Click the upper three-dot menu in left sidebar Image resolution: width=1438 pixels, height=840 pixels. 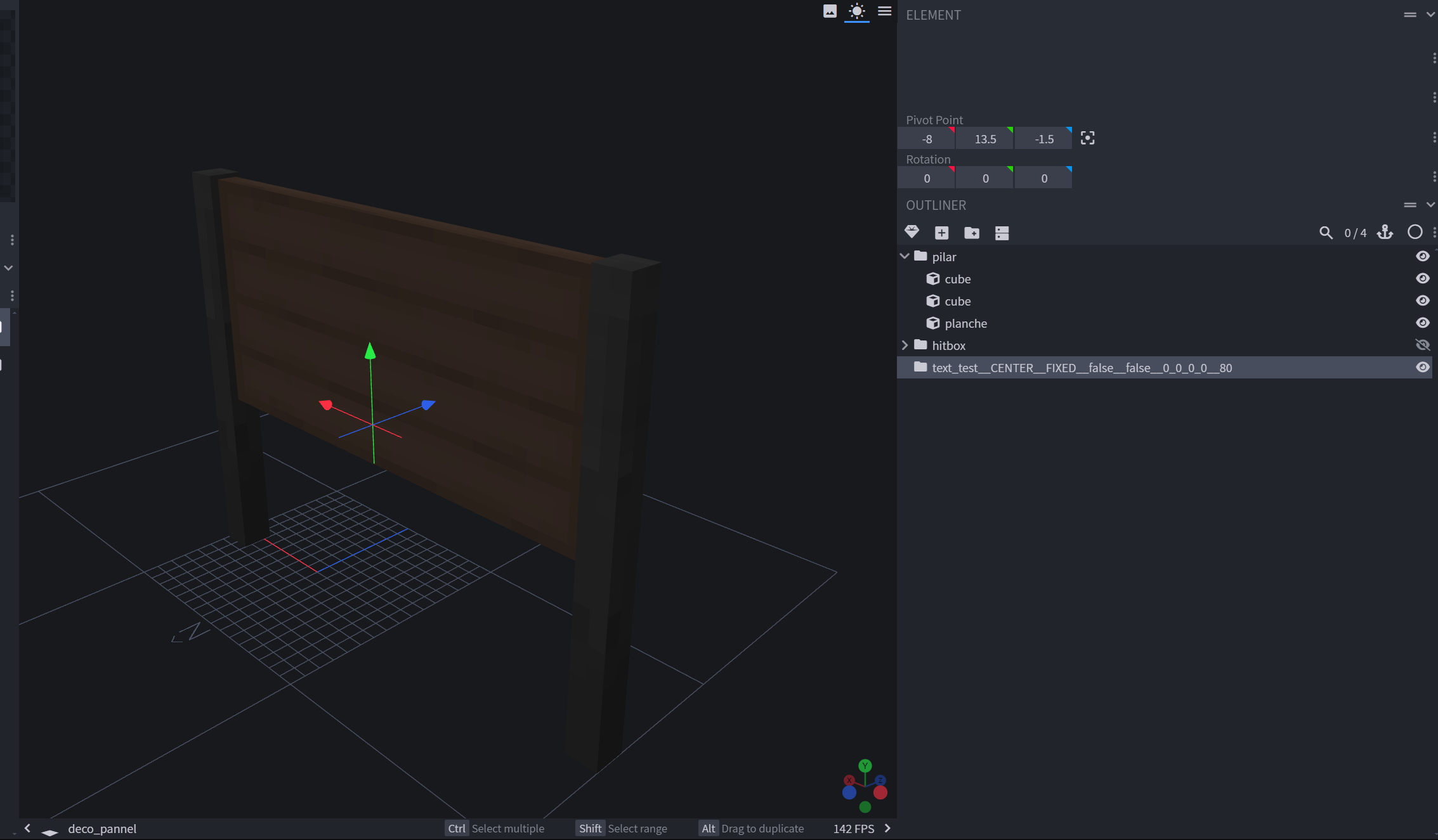[12, 240]
